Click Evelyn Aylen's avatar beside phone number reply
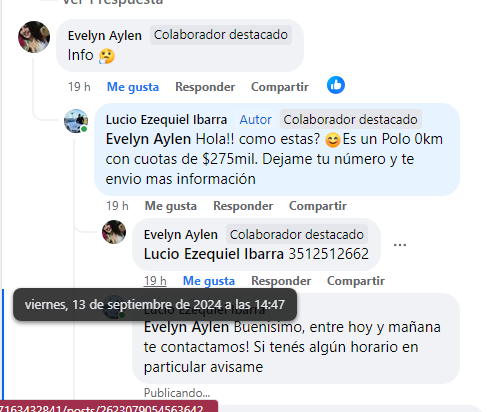498x412 pixels. 114,232
